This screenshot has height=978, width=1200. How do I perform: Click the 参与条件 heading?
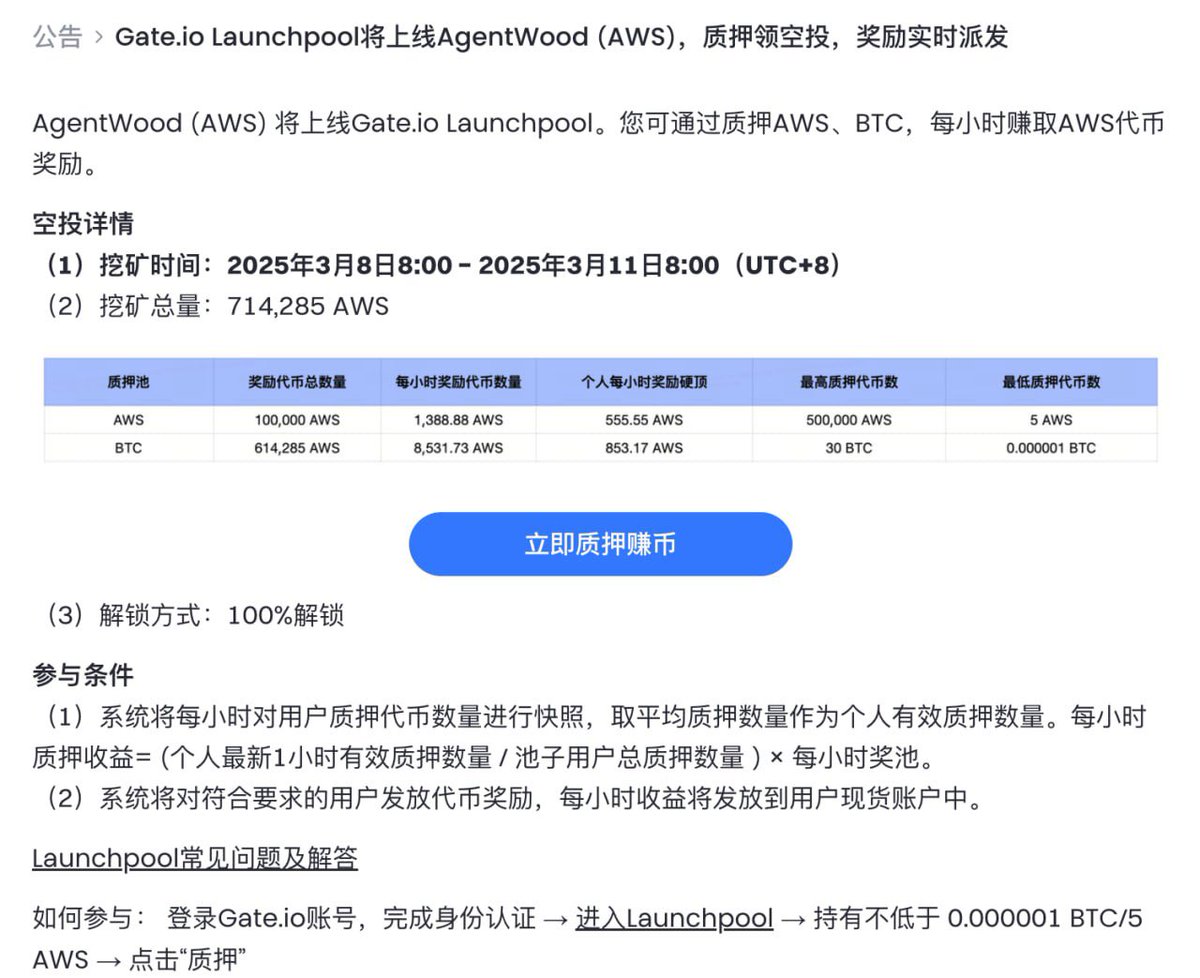pyautogui.click(x=83, y=675)
